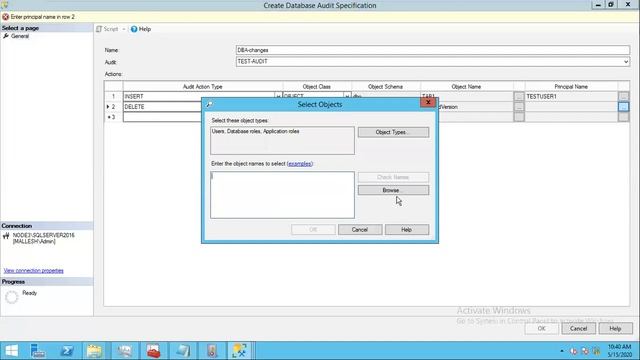Click the object name ellipsis in row 1
The width and height of the screenshot is (640, 360).
[x=519, y=96]
